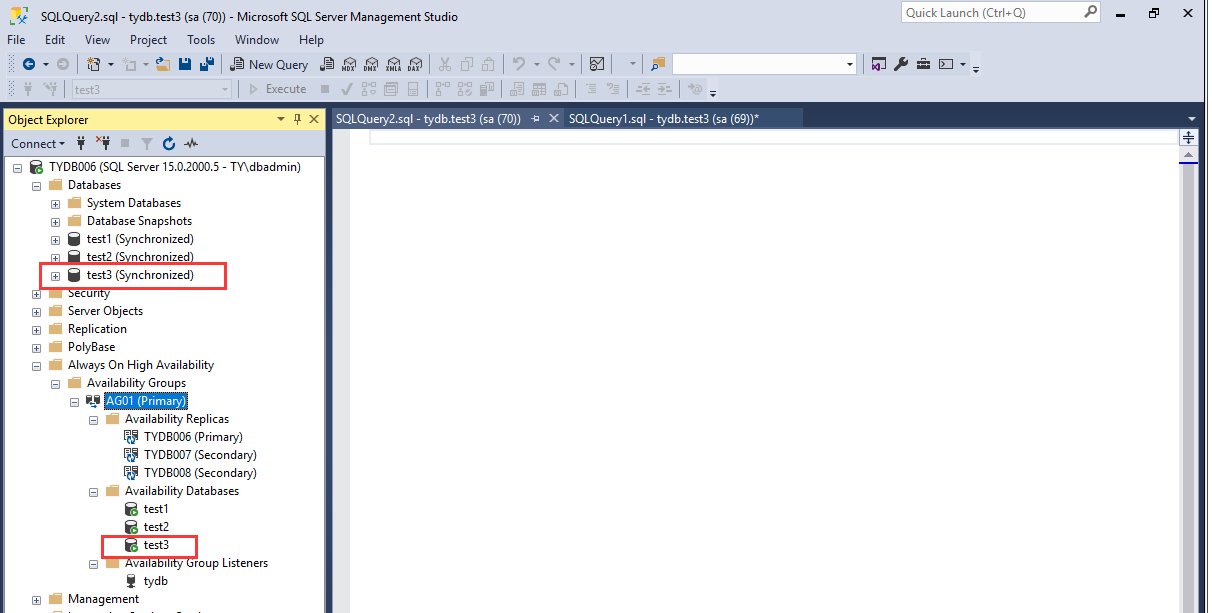Viewport: 1212px width, 613px height.
Task: Collapse Always On High Availability
Action: click(x=36, y=366)
